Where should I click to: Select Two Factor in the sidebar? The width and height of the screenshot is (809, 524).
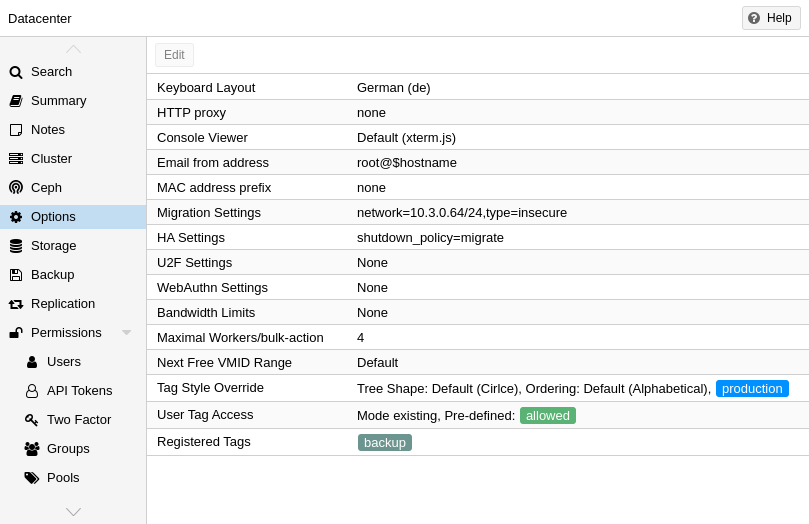click(x=78, y=420)
